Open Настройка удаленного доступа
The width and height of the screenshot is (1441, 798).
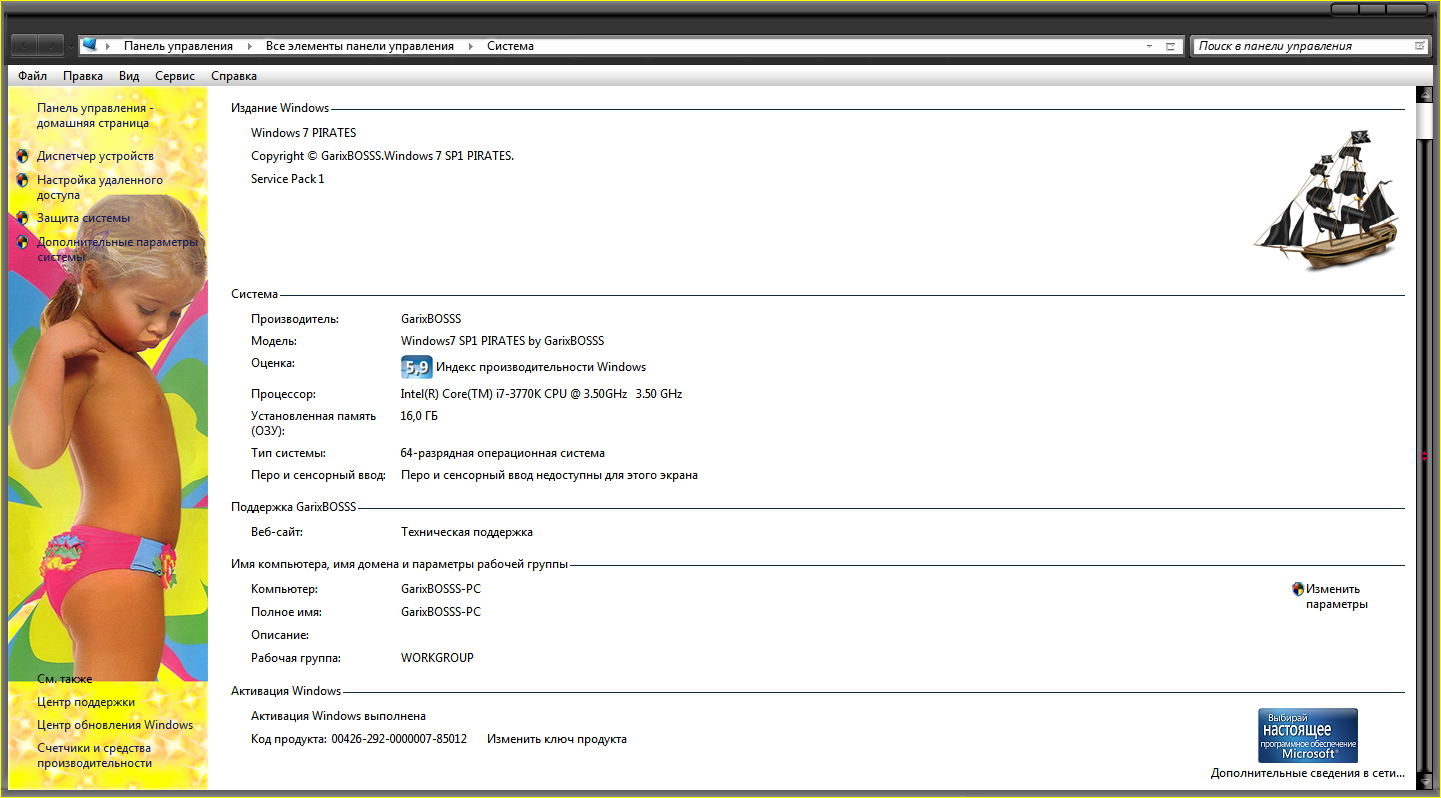[x=100, y=187]
